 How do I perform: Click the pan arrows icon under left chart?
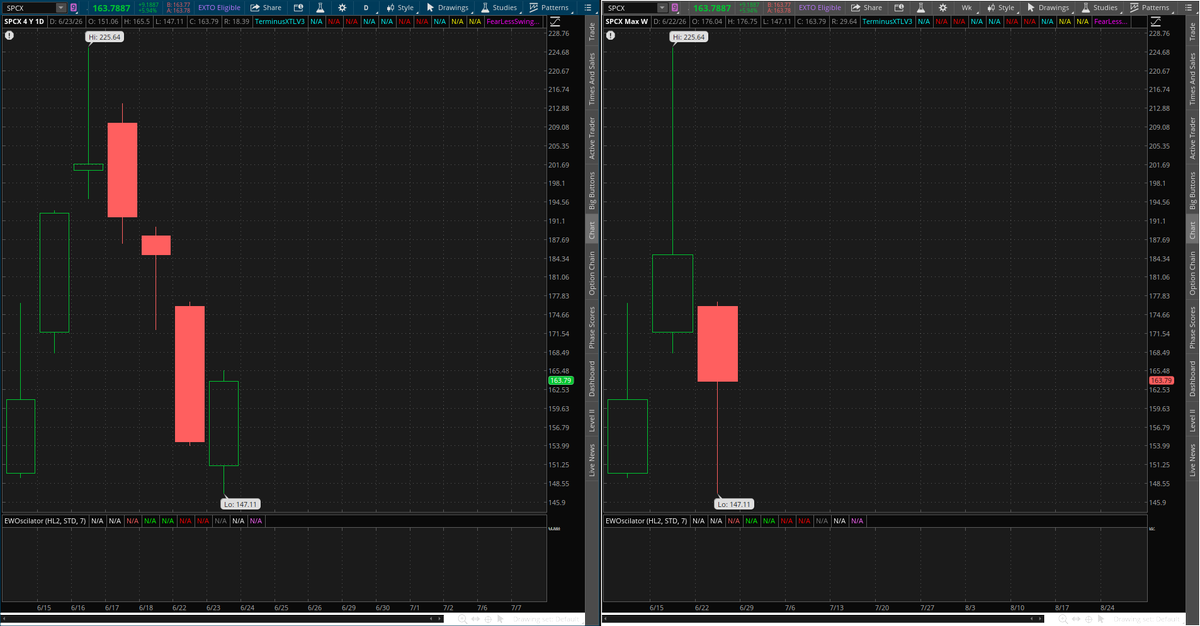tap(475, 619)
